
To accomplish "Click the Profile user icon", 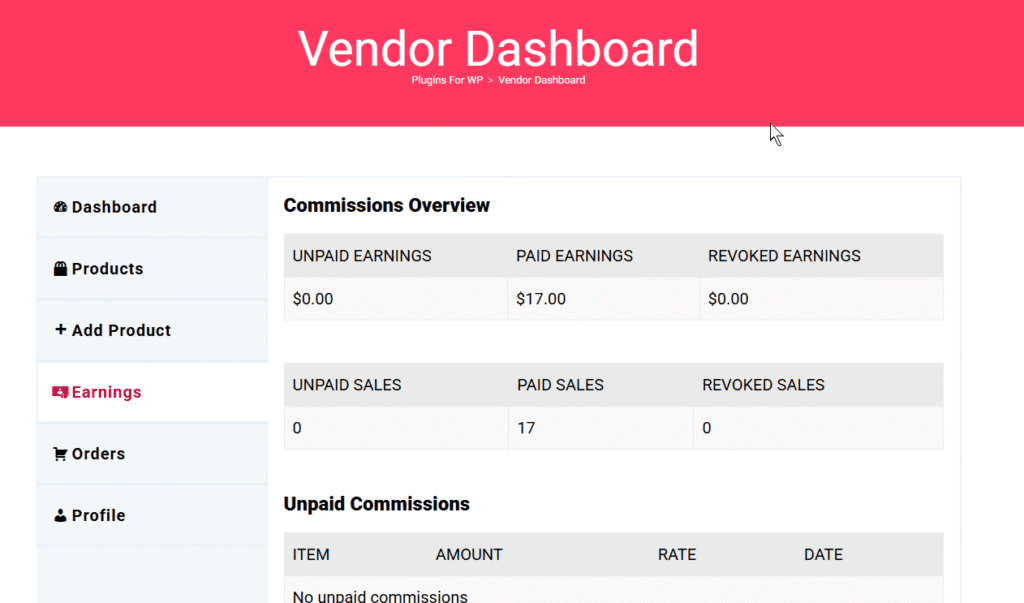I will [62, 515].
